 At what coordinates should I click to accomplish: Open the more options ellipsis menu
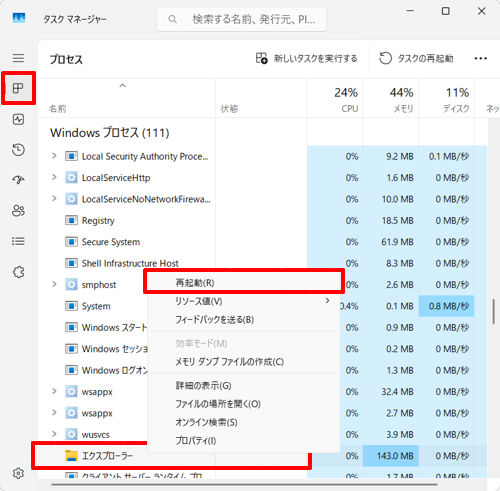tap(480, 59)
